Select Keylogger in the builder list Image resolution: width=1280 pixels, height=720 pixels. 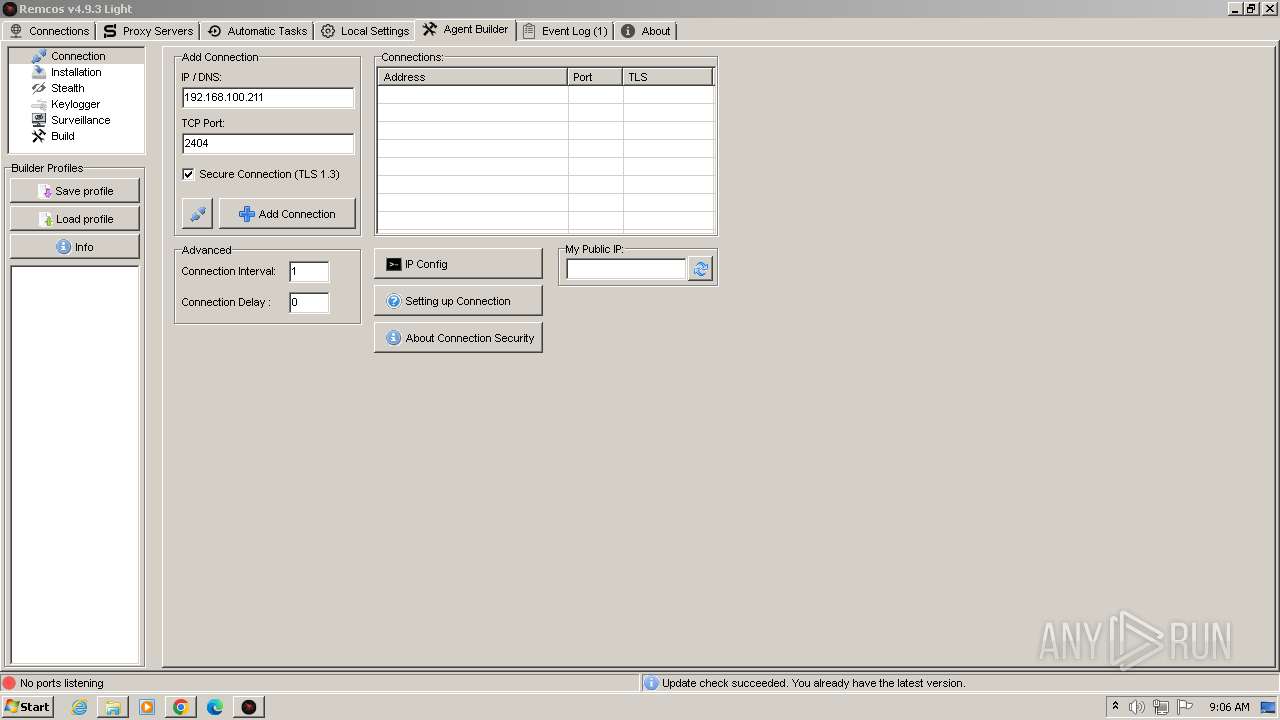pyautogui.click(x=75, y=104)
